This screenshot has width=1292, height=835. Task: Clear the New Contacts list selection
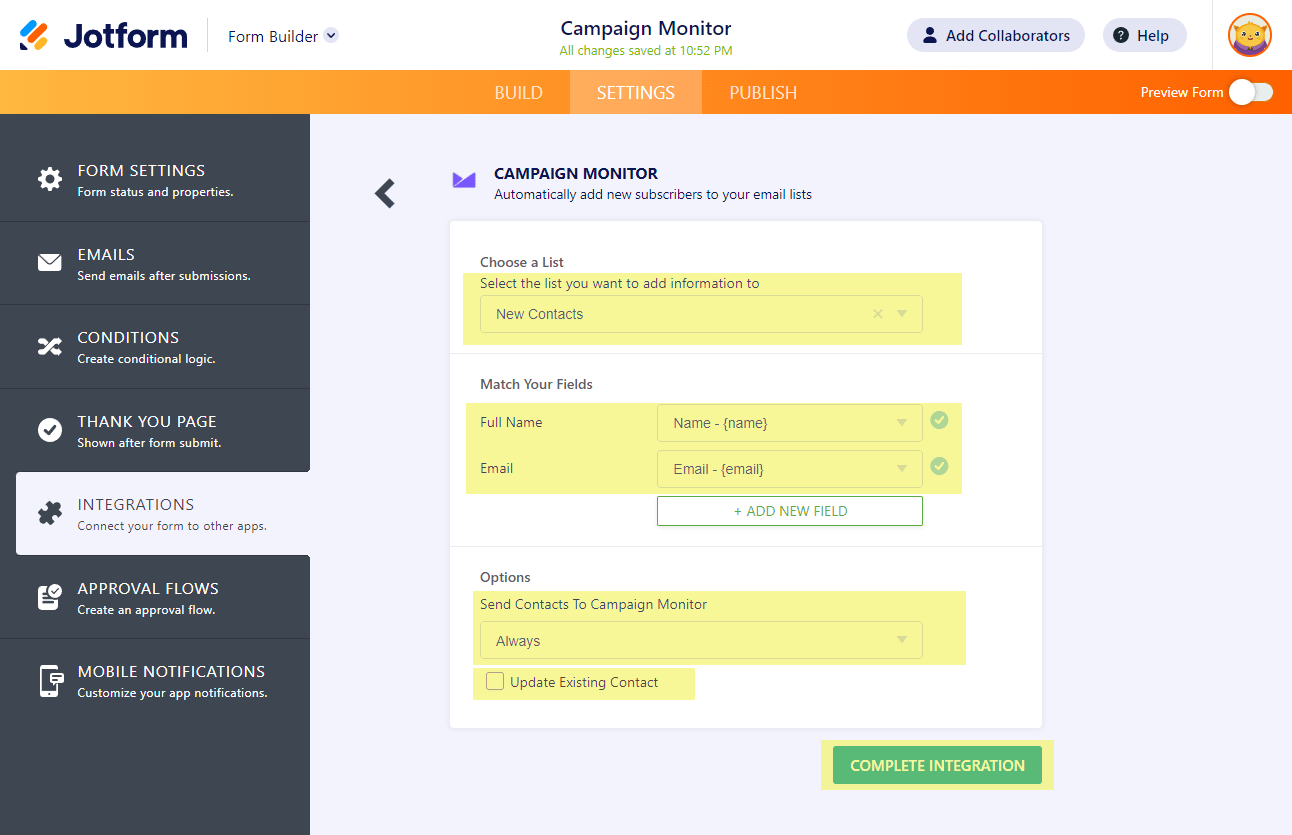[x=878, y=314]
